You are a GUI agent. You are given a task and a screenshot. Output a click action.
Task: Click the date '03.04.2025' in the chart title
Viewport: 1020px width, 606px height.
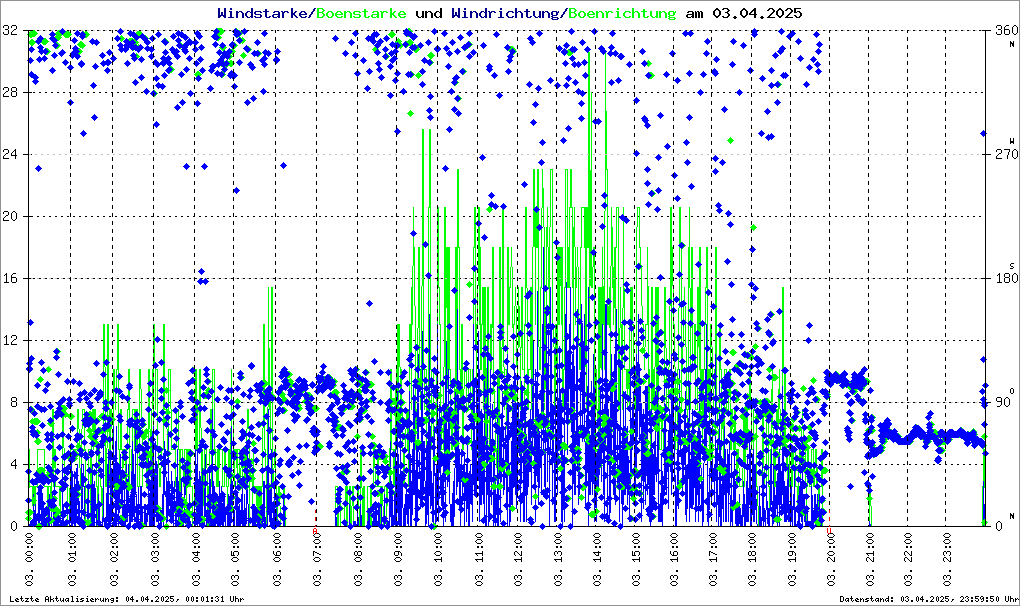757,13
